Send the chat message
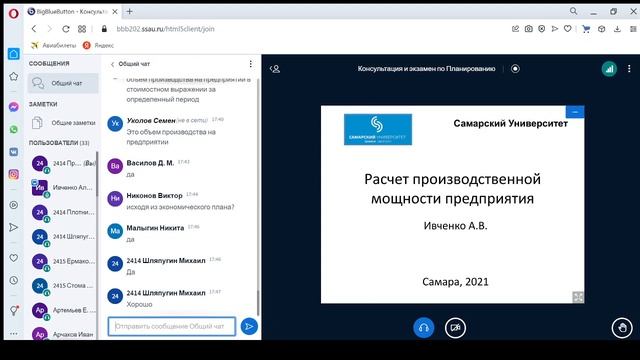Viewport: 640px width, 360px height. click(249, 327)
